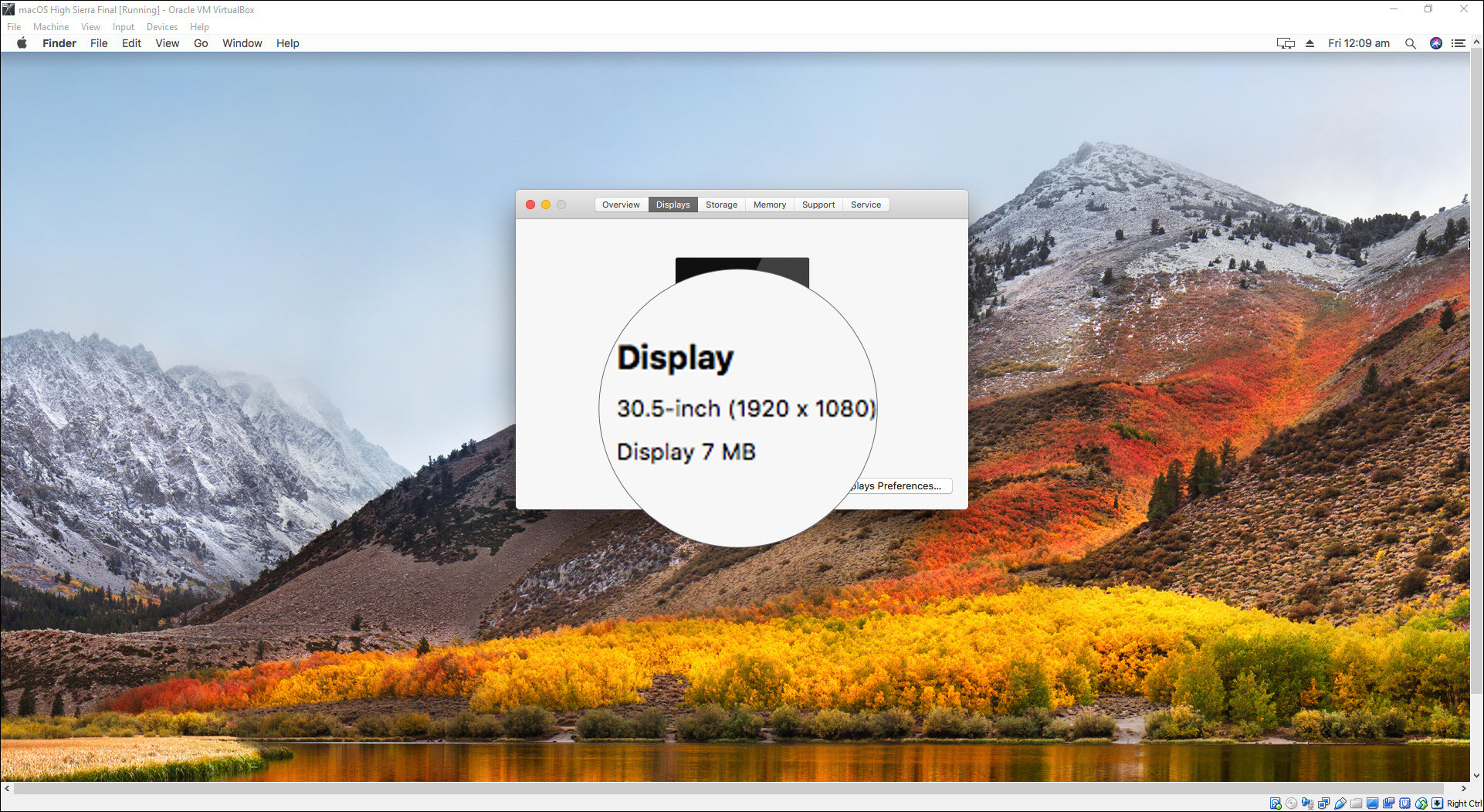
Task: Click VirtualBox recording status icon
Action: [1388, 804]
